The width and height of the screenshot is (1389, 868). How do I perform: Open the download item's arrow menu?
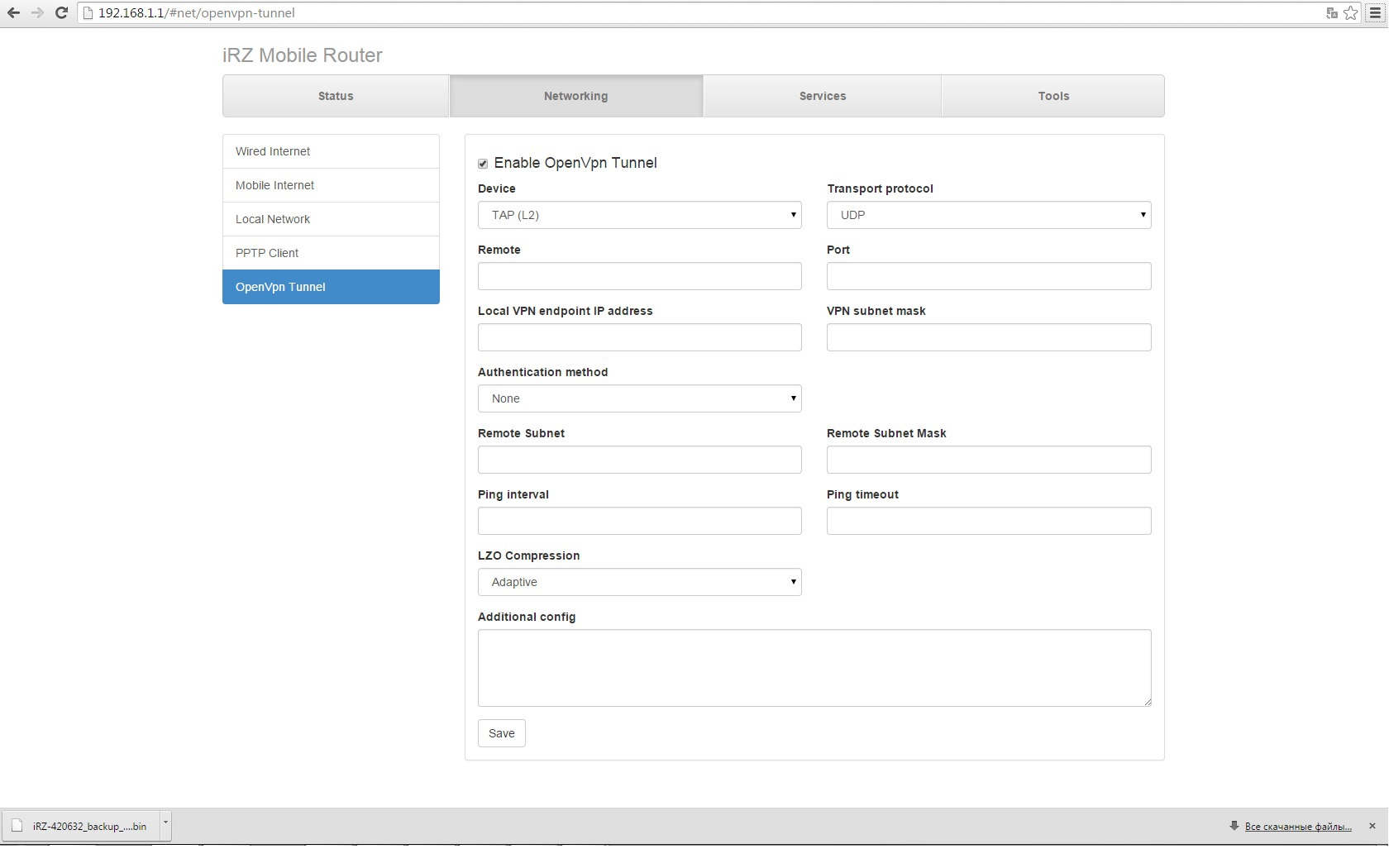(165, 824)
